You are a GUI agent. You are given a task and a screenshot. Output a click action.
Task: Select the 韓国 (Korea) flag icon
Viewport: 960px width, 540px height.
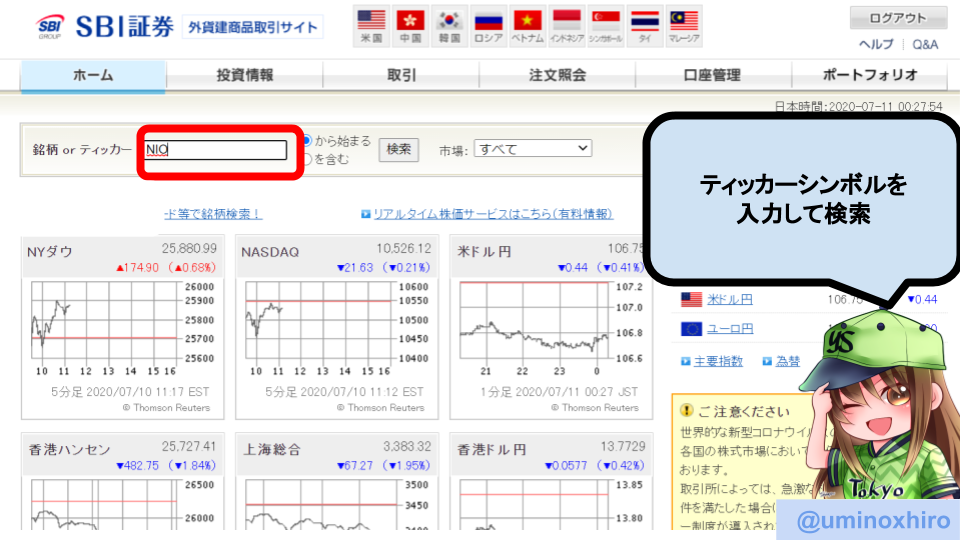tap(449, 26)
